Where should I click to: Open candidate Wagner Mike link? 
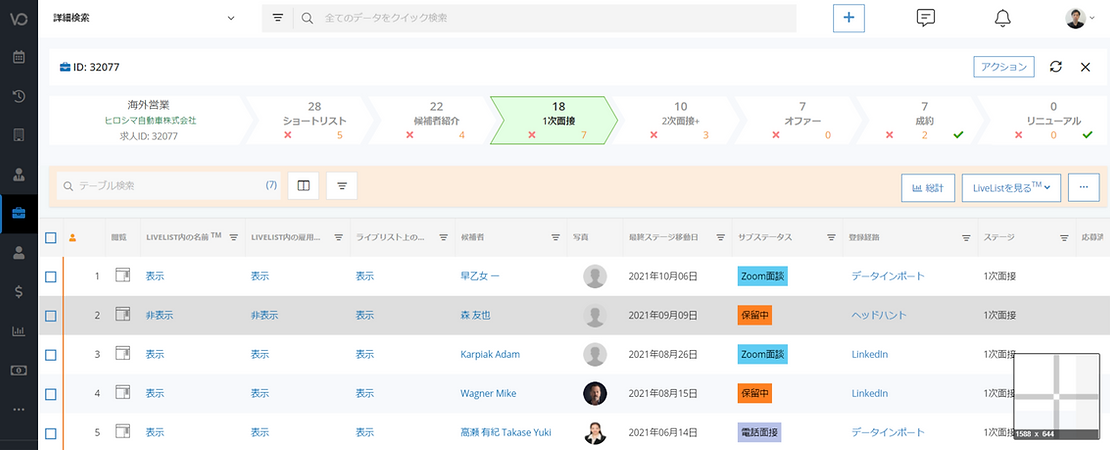pyautogui.click(x=488, y=394)
